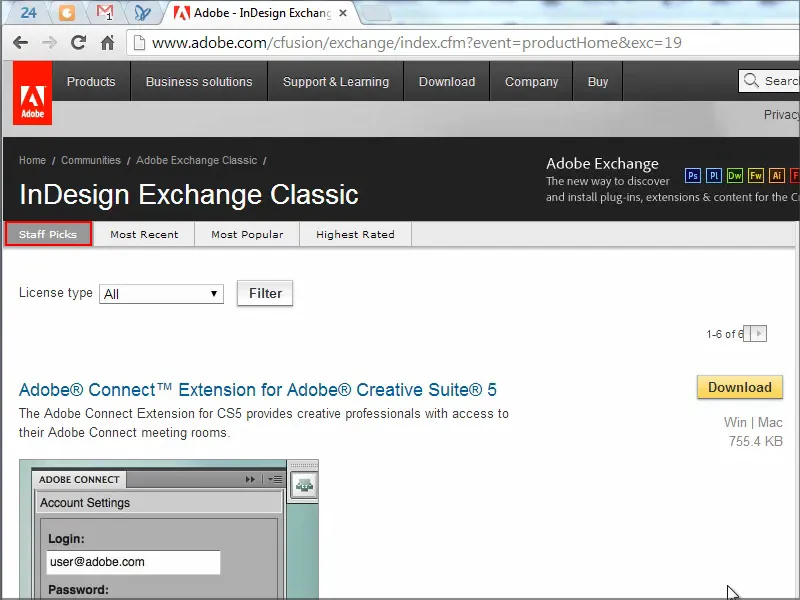Switch to the orange icon pinned tab
The width and height of the screenshot is (800, 600).
[66, 12]
